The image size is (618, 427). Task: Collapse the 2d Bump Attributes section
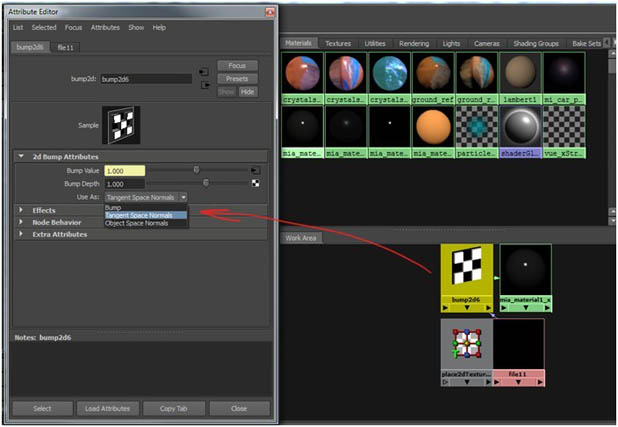(21, 156)
